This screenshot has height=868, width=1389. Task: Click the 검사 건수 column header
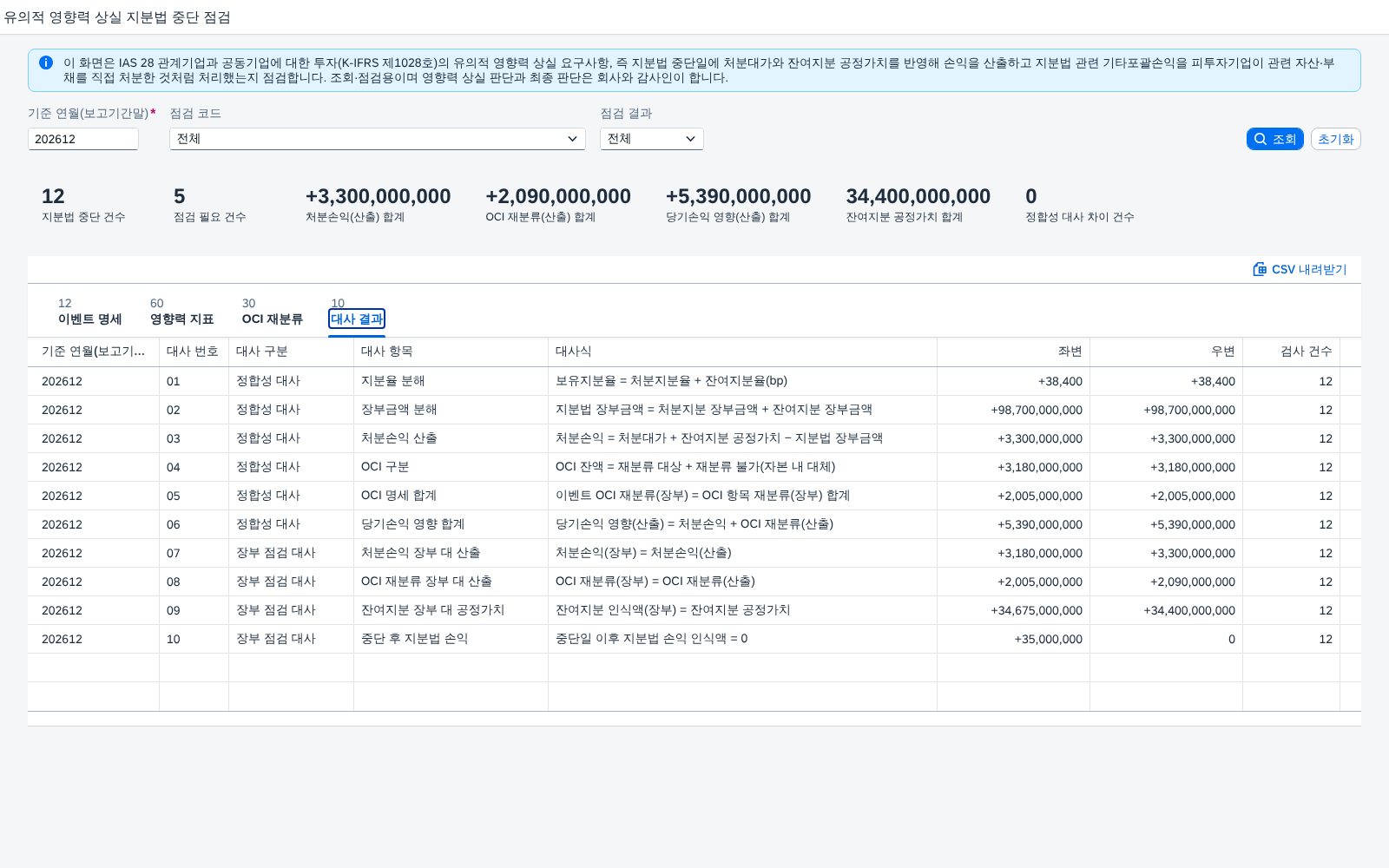point(1291,352)
